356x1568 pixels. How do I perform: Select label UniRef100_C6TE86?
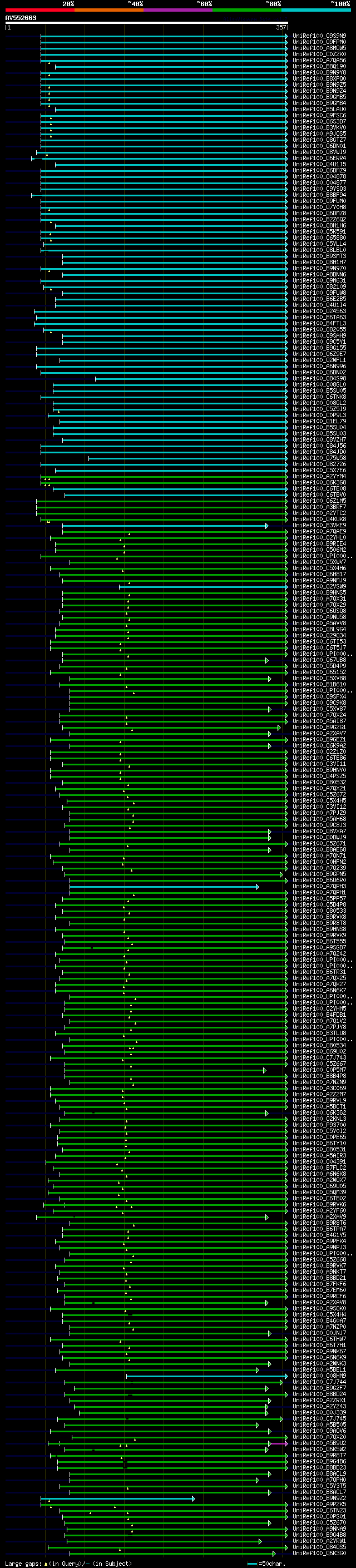[x=319, y=758]
